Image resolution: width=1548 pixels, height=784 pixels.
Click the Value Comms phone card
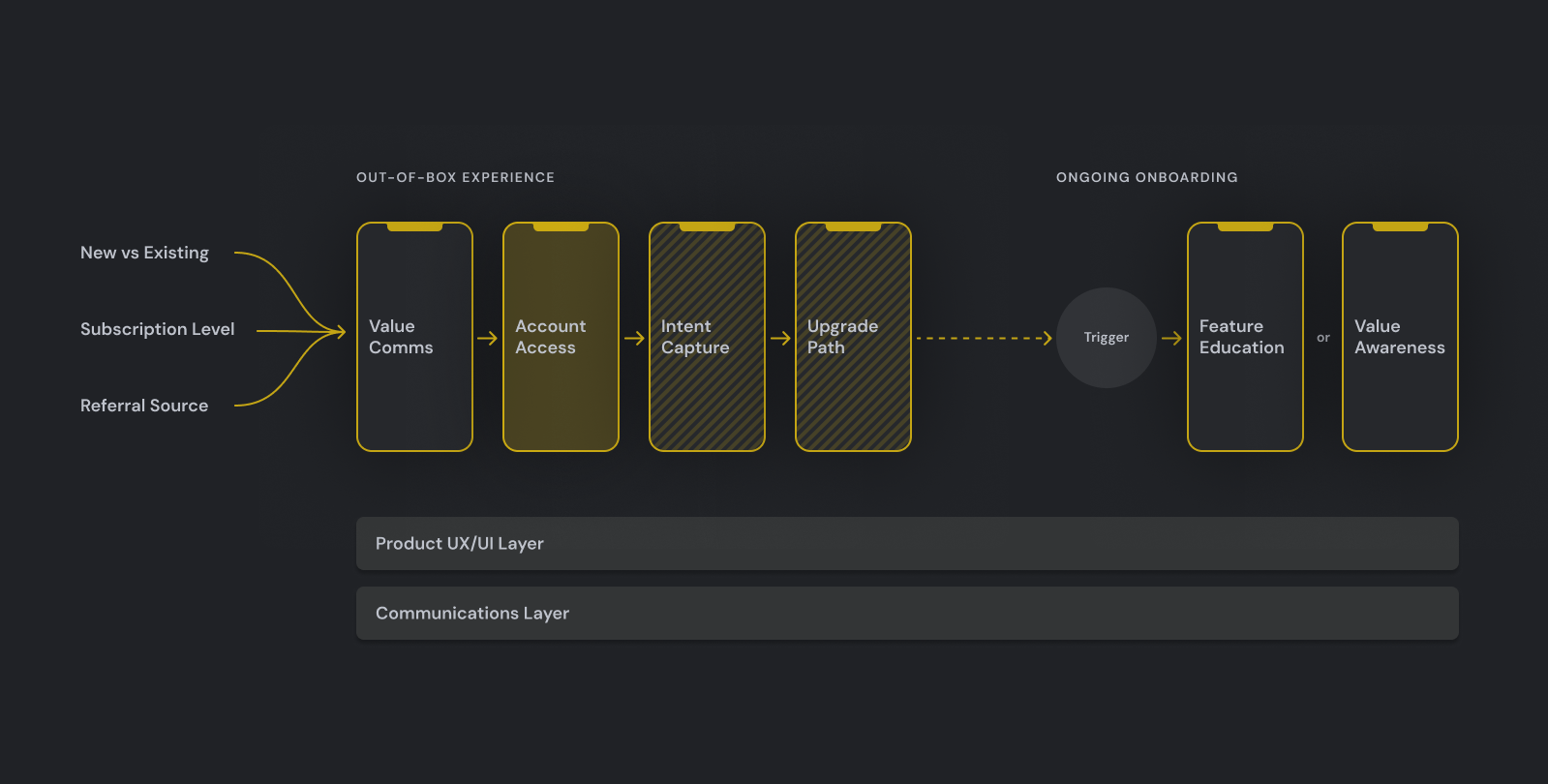[x=414, y=337]
